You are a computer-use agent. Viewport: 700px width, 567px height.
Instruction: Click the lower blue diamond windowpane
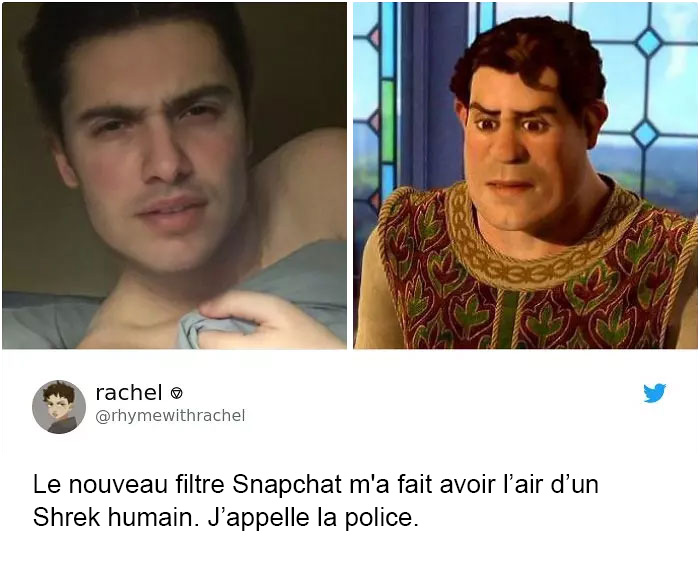click(646, 133)
